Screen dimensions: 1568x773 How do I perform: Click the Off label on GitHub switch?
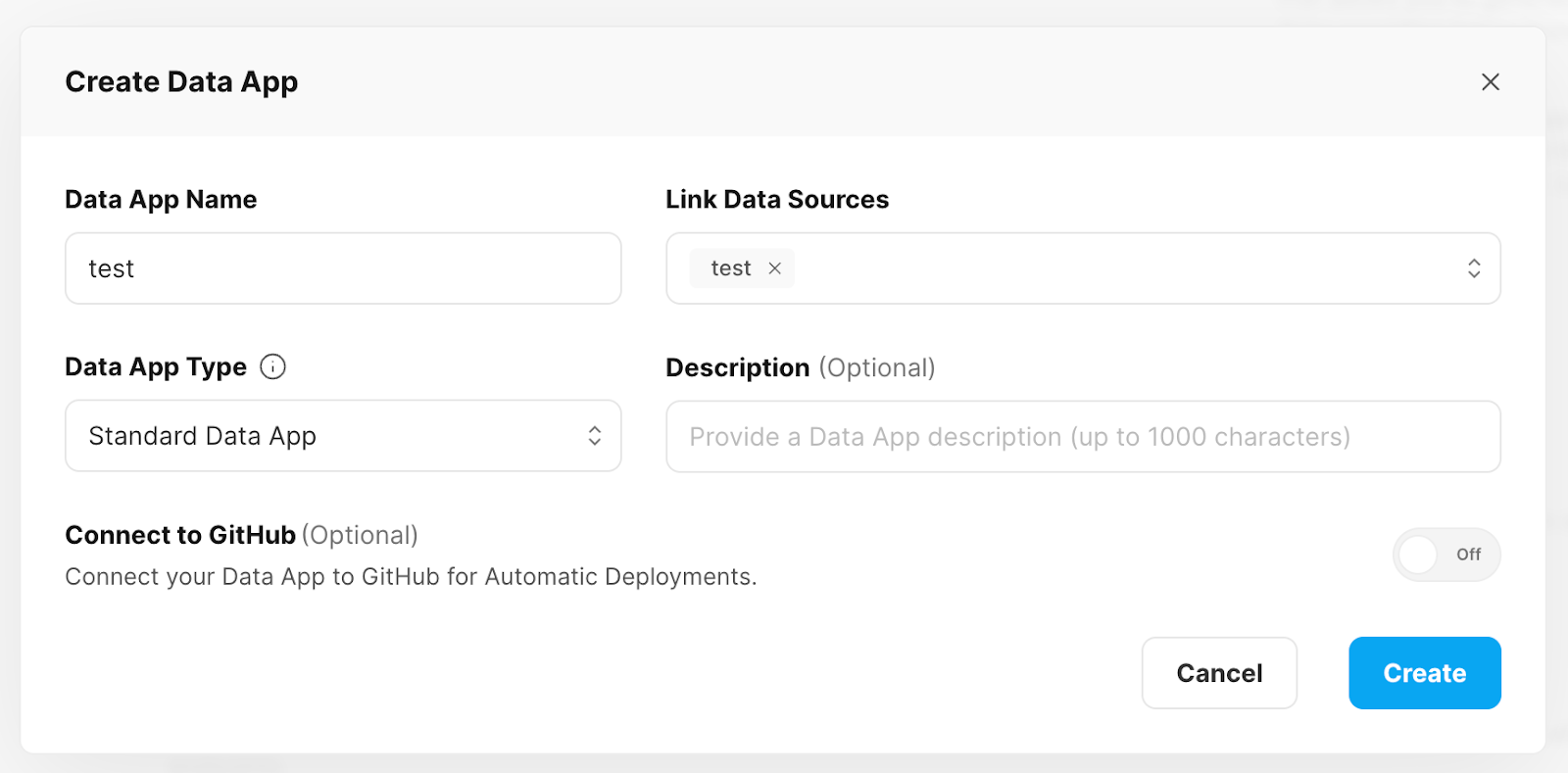click(x=1468, y=555)
